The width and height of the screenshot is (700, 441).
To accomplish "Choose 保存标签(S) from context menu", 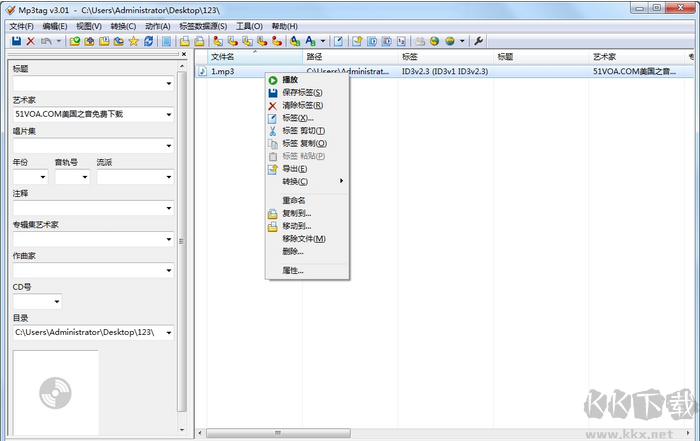I will tap(302, 93).
